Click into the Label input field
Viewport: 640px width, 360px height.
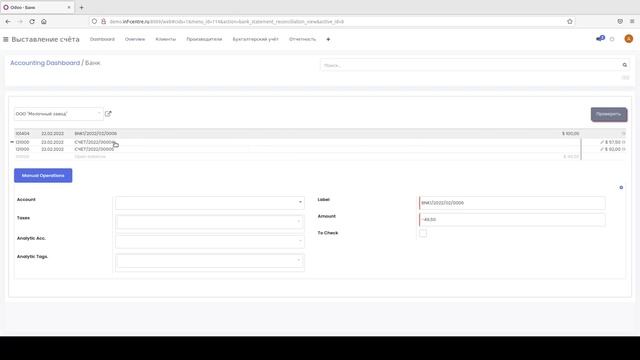pyautogui.click(x=512, y=203)
